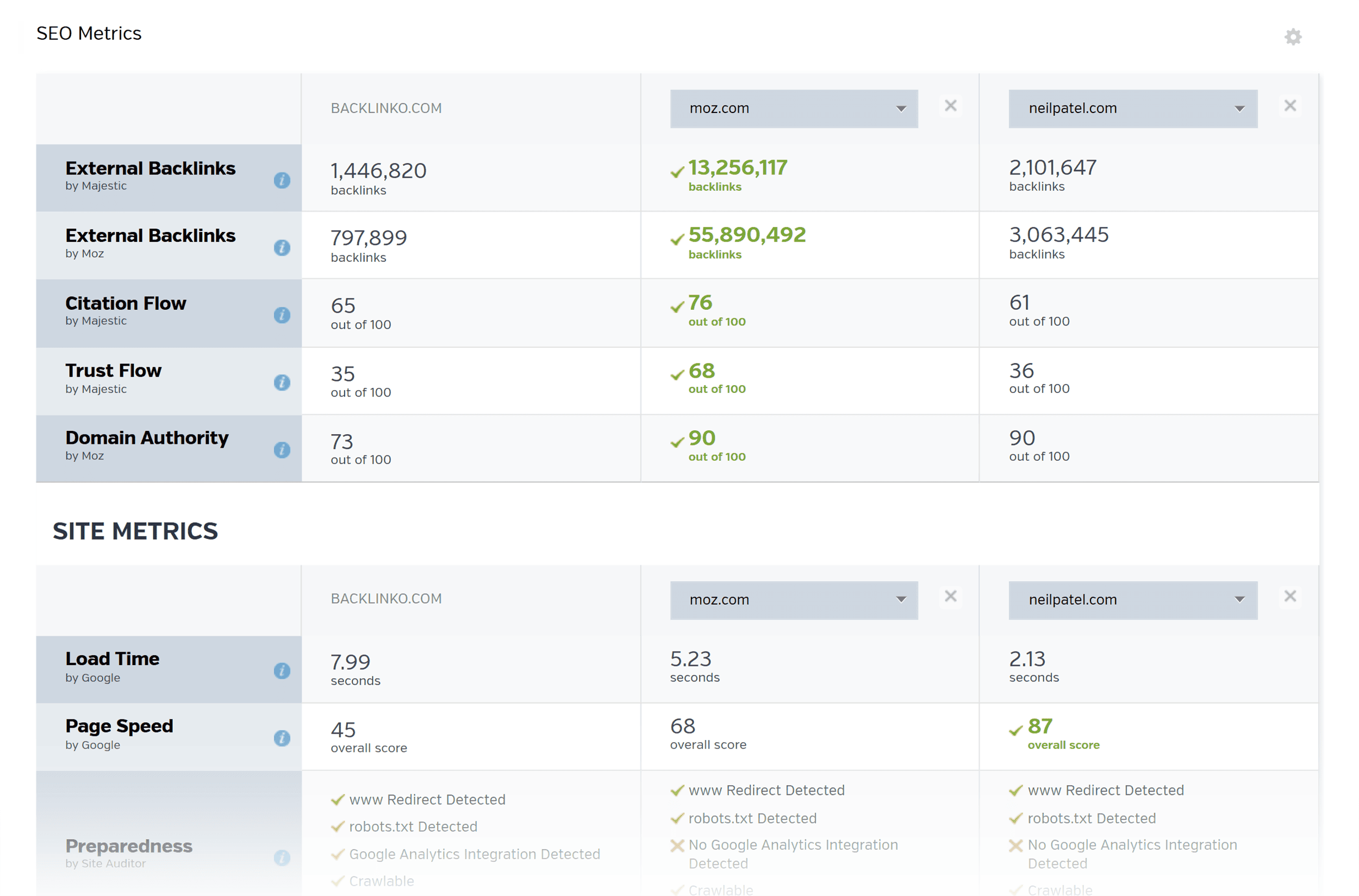Click the 13,256,117 backlinks value

coord(737,168)
